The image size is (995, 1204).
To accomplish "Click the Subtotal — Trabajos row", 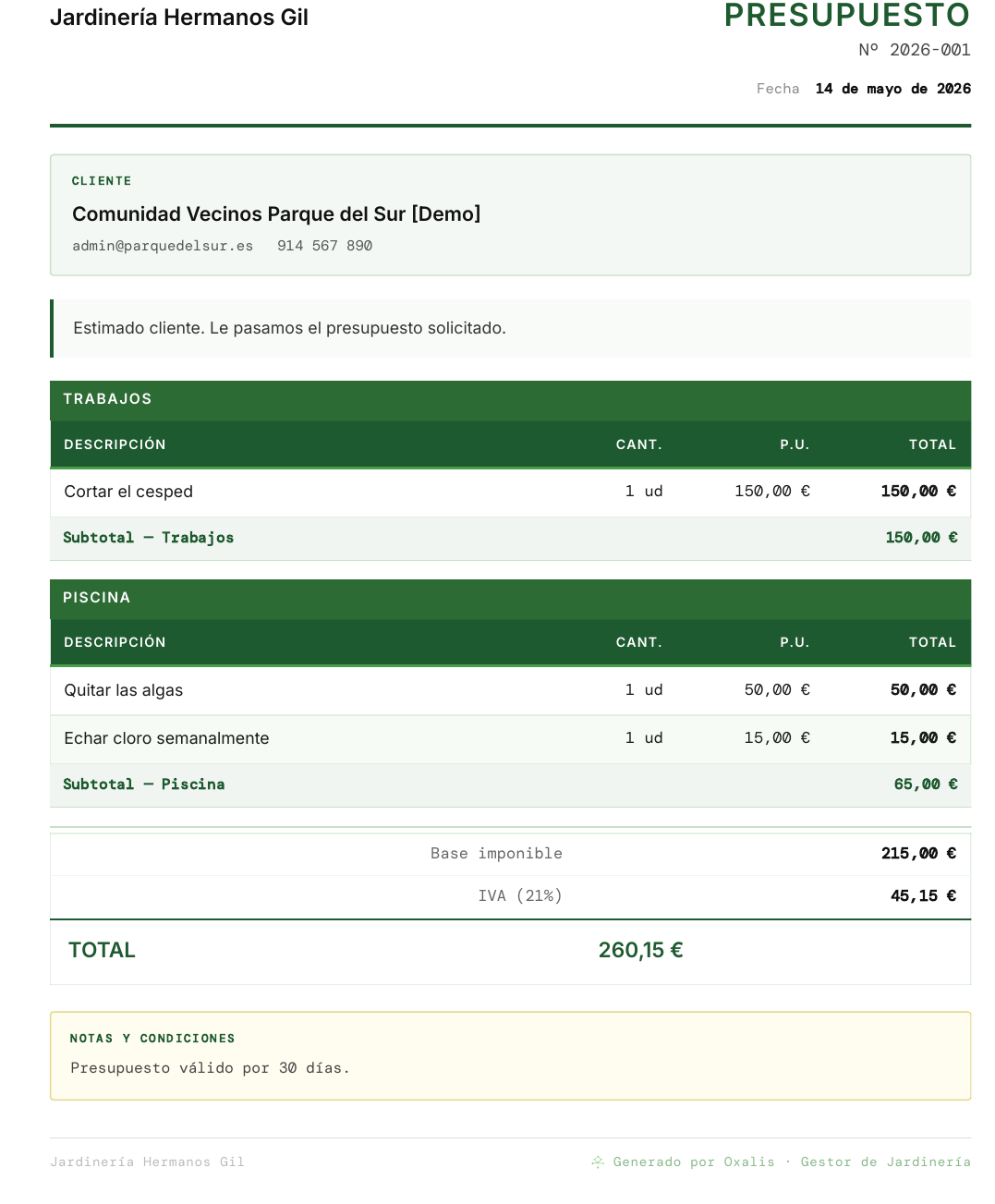I will (510, 538).
